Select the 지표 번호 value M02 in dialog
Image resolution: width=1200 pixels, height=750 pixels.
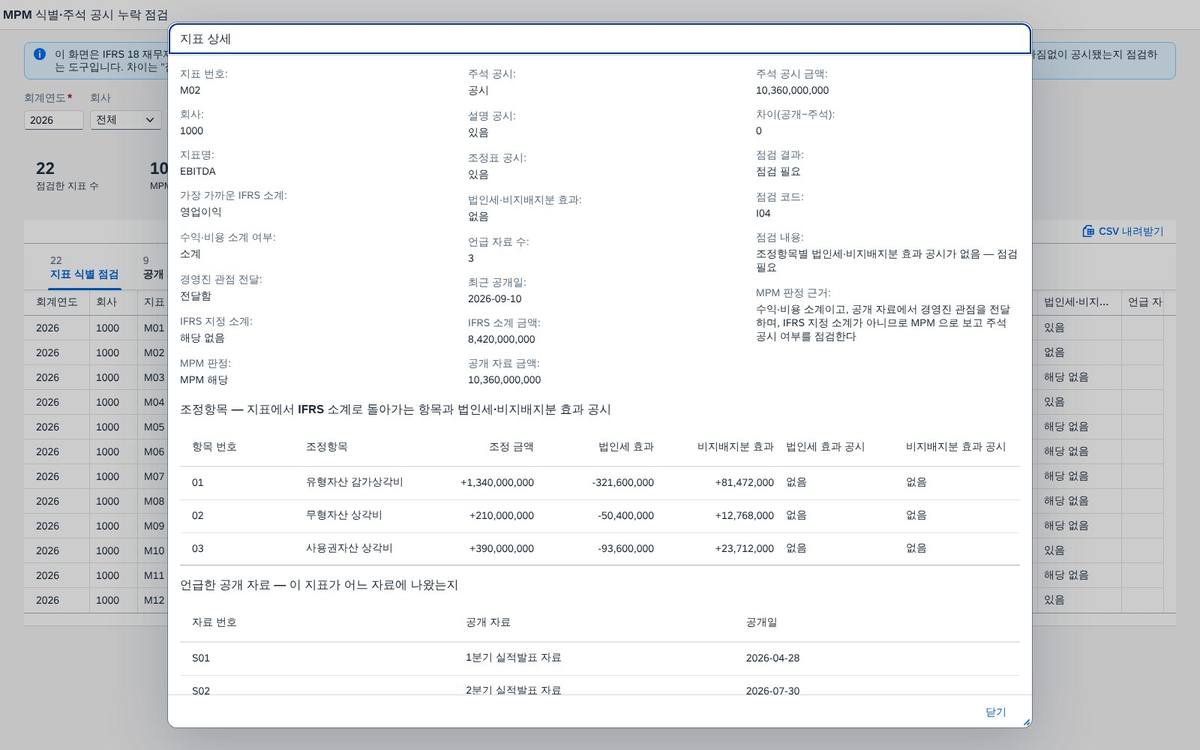tap(190, 90)
